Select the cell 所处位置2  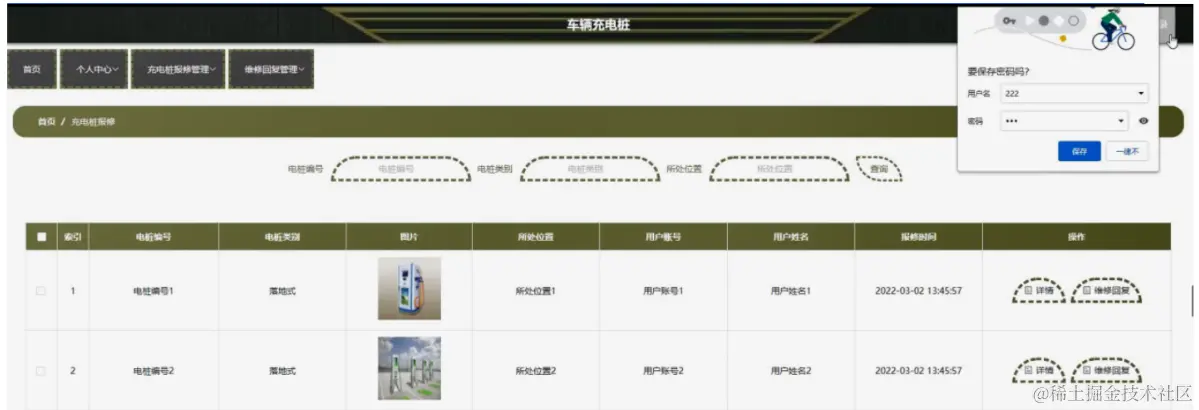pos(535,370)
